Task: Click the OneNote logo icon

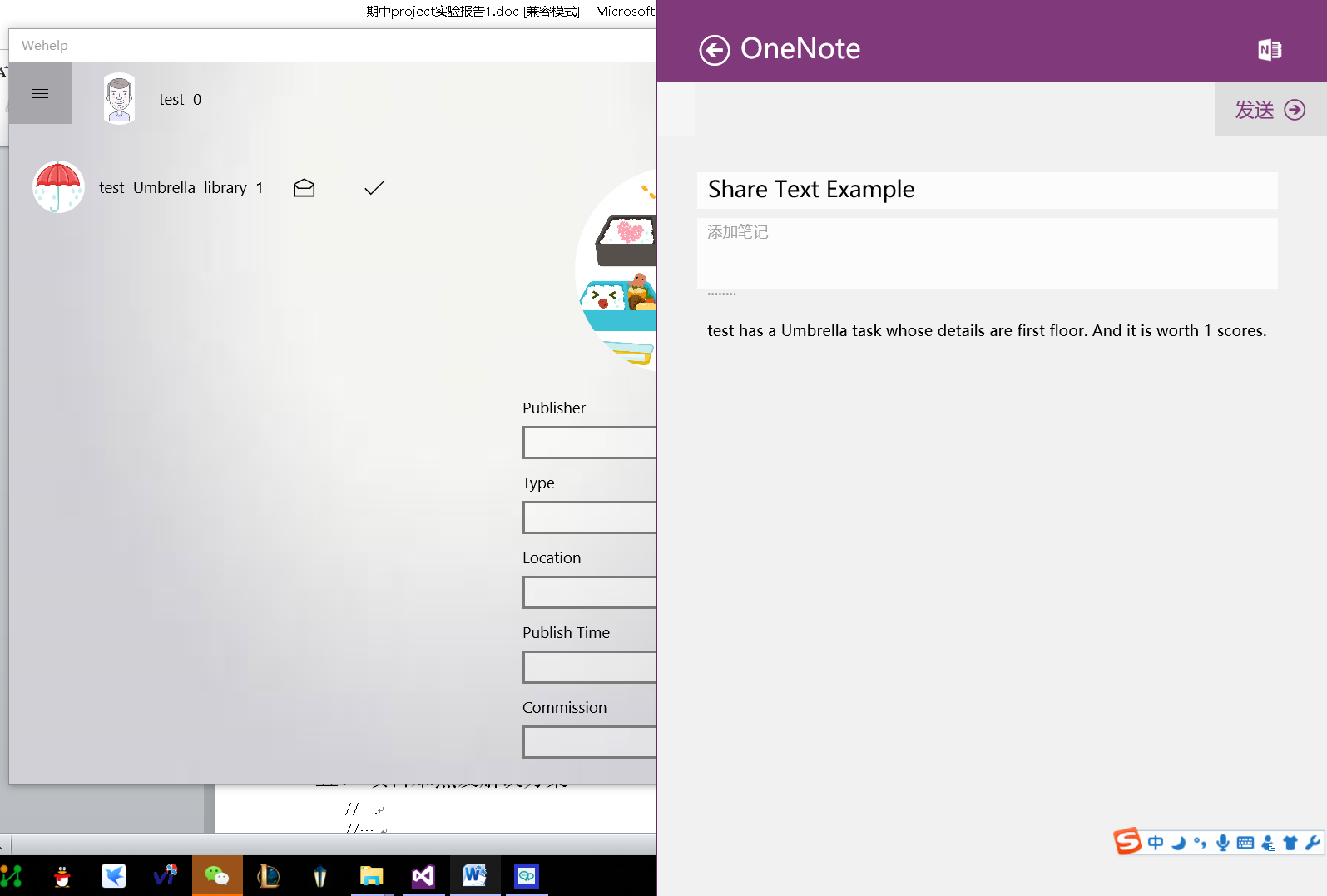Action: coord(1270,50)
